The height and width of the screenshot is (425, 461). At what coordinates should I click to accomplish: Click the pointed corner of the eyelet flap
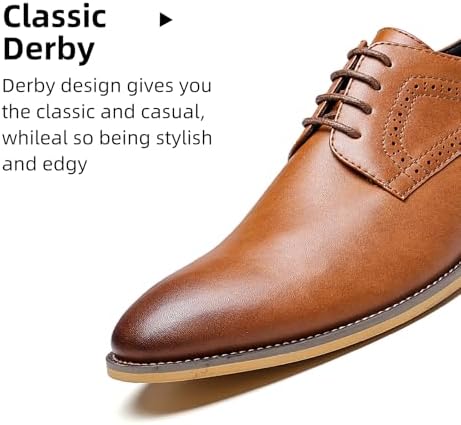(x=403, y=195)
